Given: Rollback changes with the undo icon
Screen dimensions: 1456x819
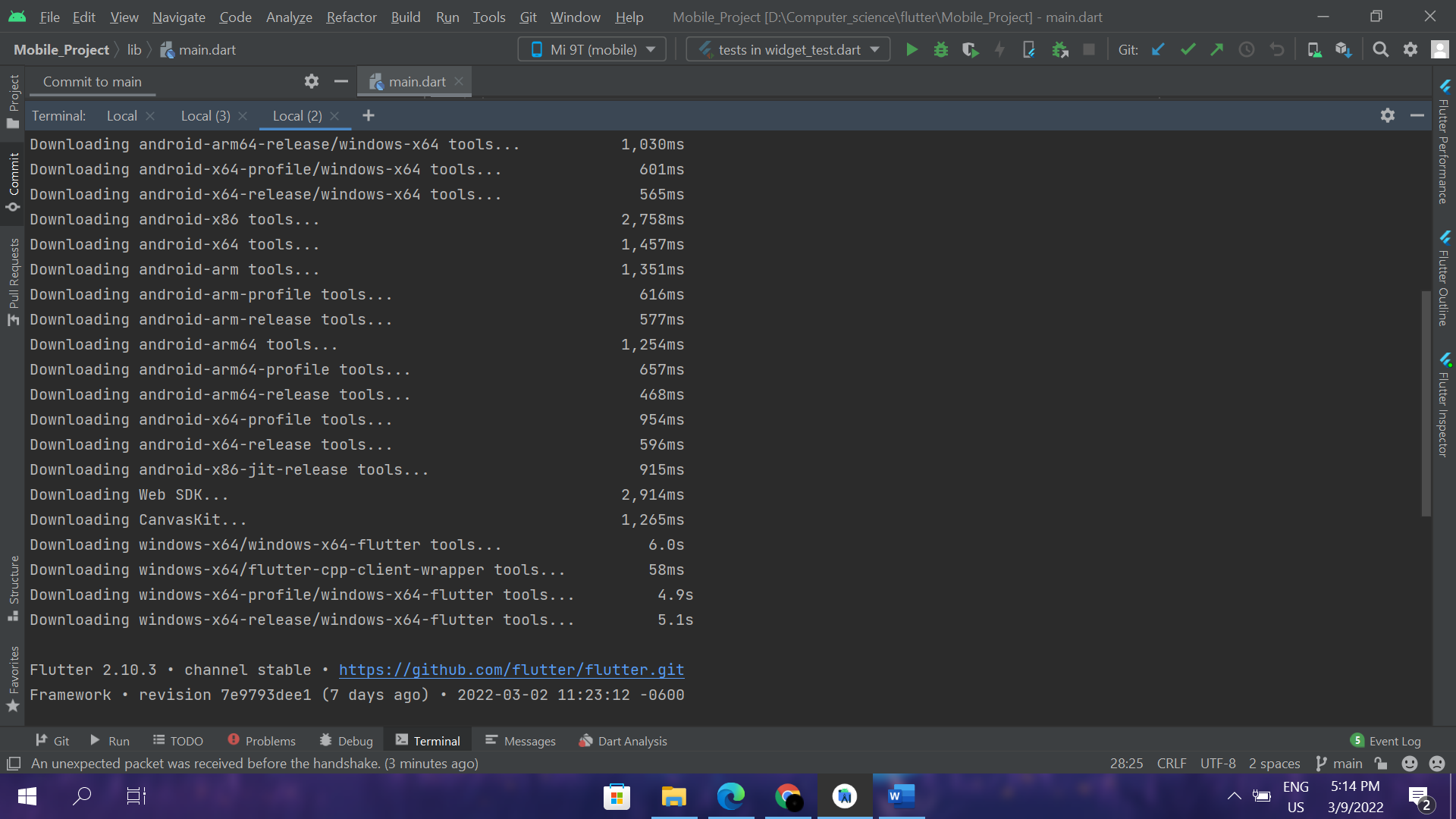Looking at the screenshot, I should click(x=1277, y=50).
